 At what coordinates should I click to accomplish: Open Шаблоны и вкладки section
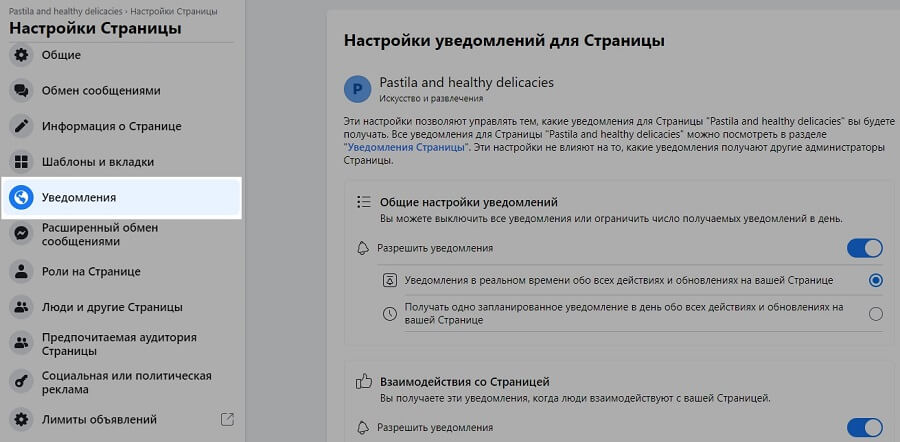click(x=122, y=162)
